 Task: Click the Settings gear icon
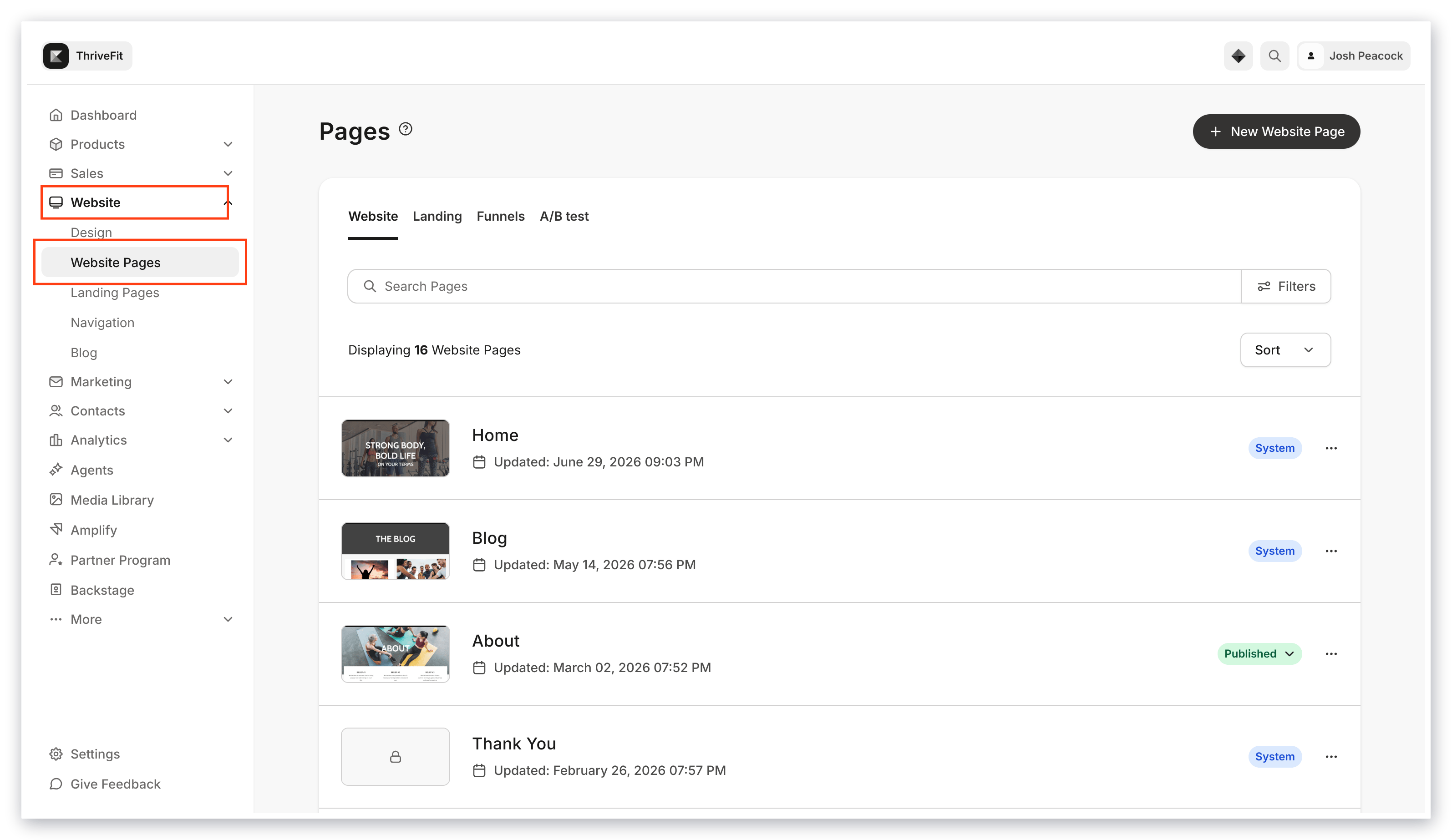point(56,754)
